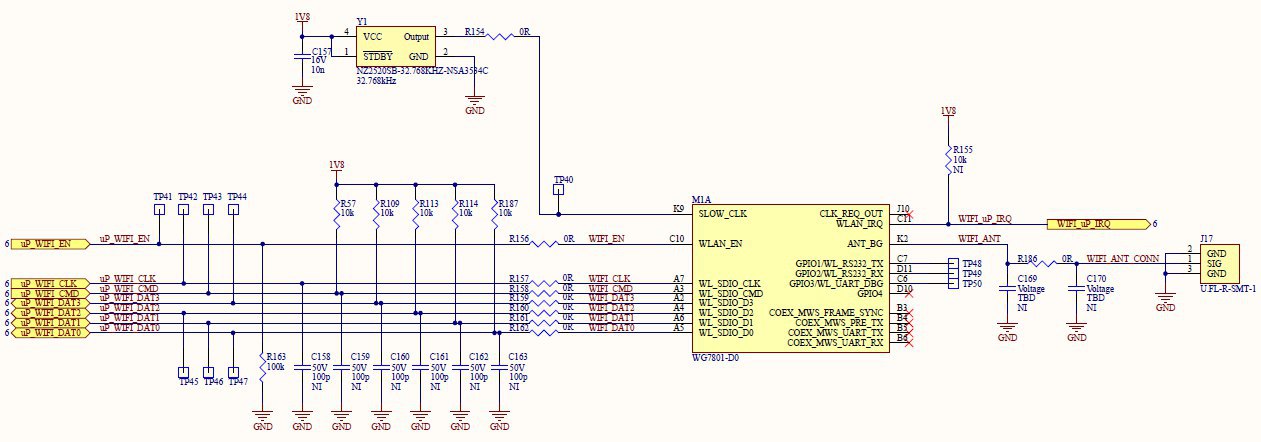Viewport: 1261px width, 442px height.
Task: Select the Y1 oscillator component body
Action: tap(396, 46)
